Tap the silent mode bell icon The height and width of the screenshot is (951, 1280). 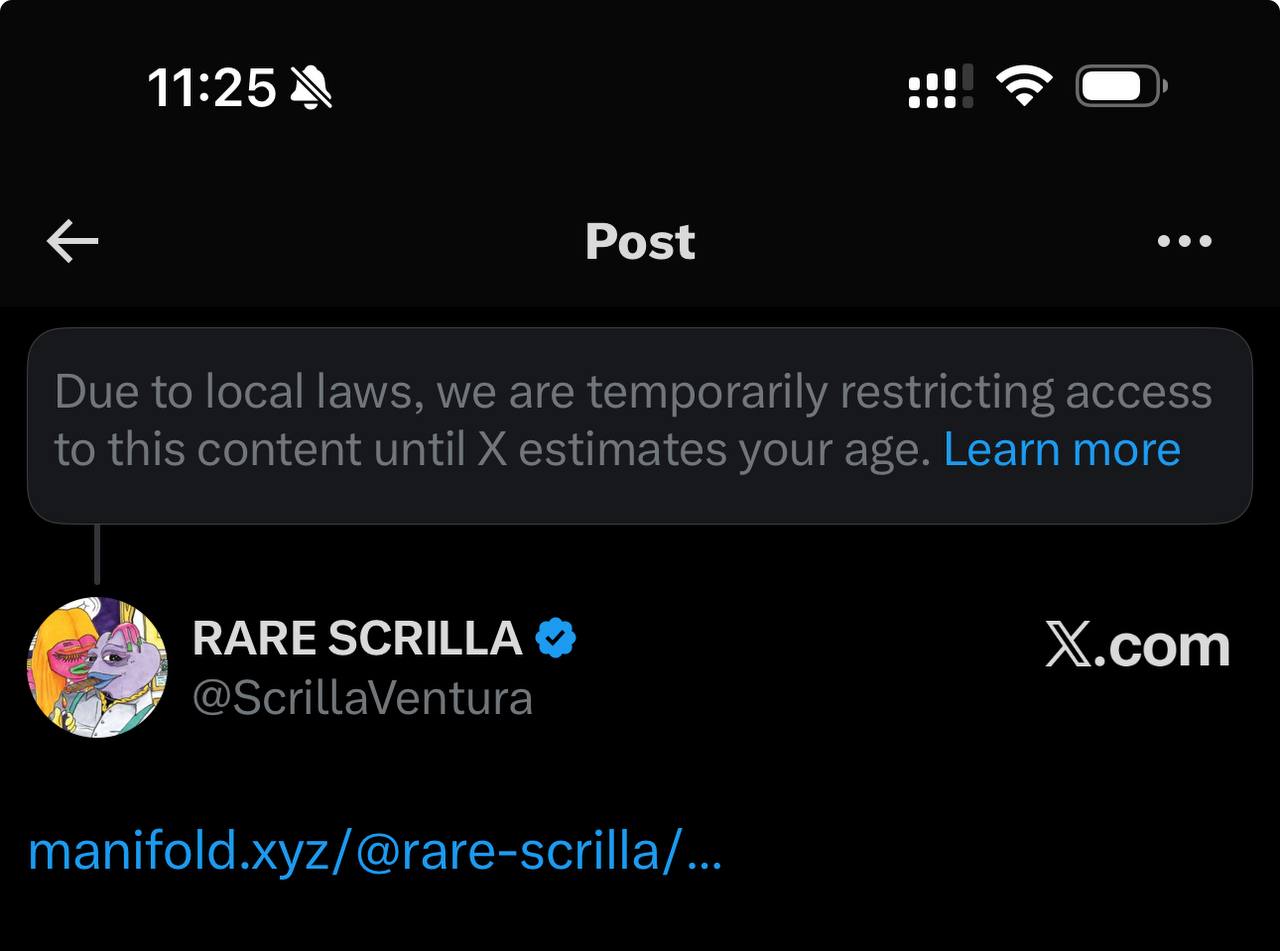(310, 89)
